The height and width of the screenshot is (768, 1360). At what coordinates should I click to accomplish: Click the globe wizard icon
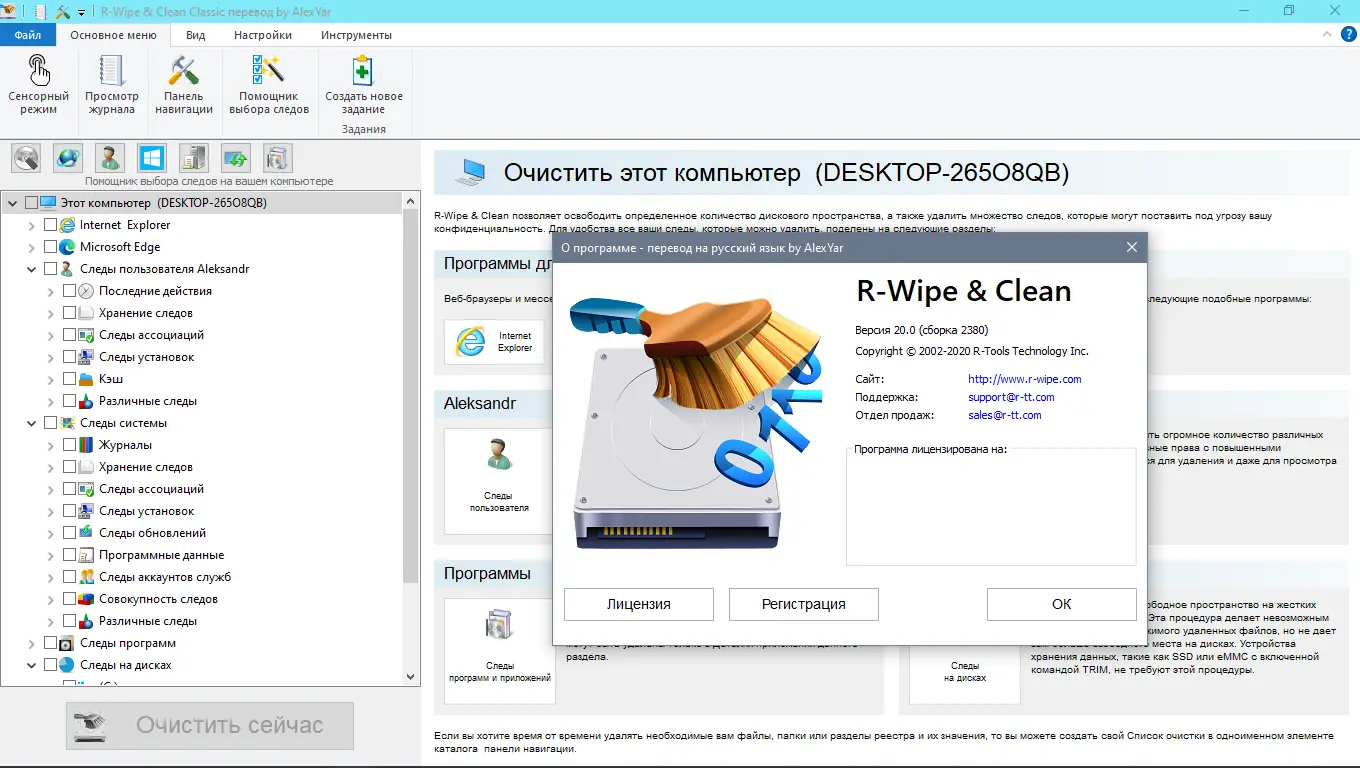pos(68,158)
